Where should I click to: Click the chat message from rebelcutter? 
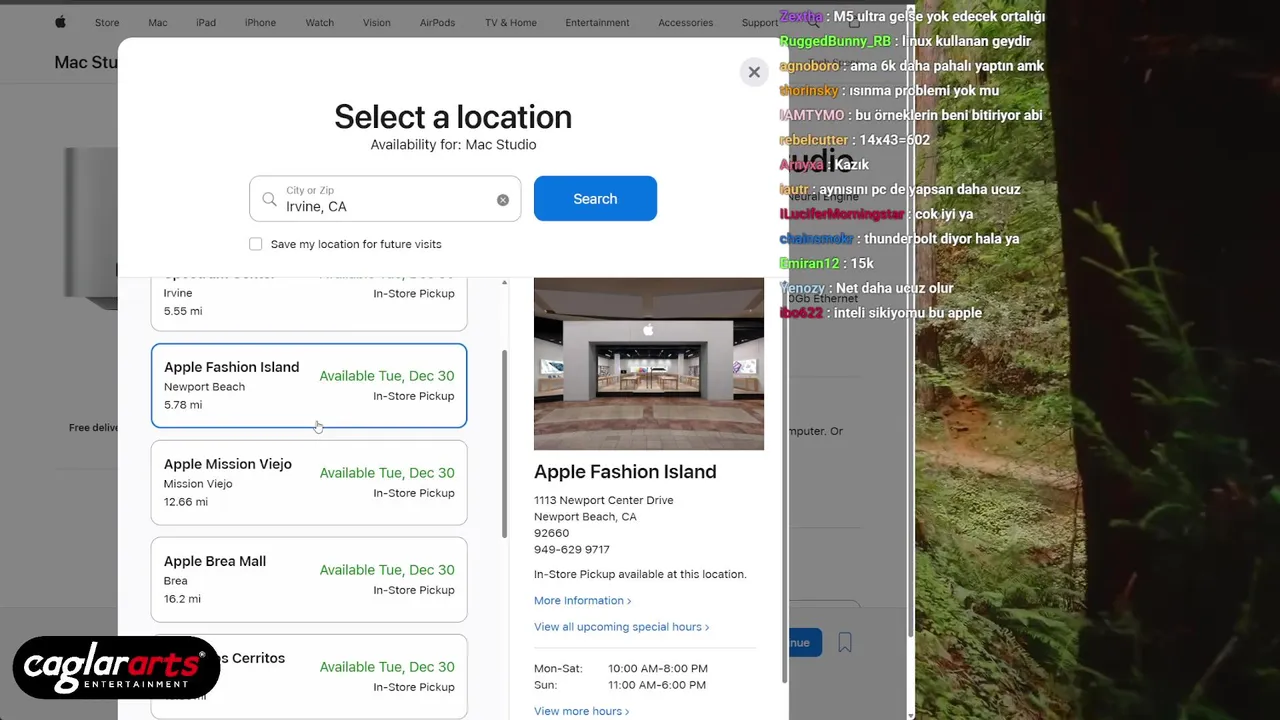[855, 140]
